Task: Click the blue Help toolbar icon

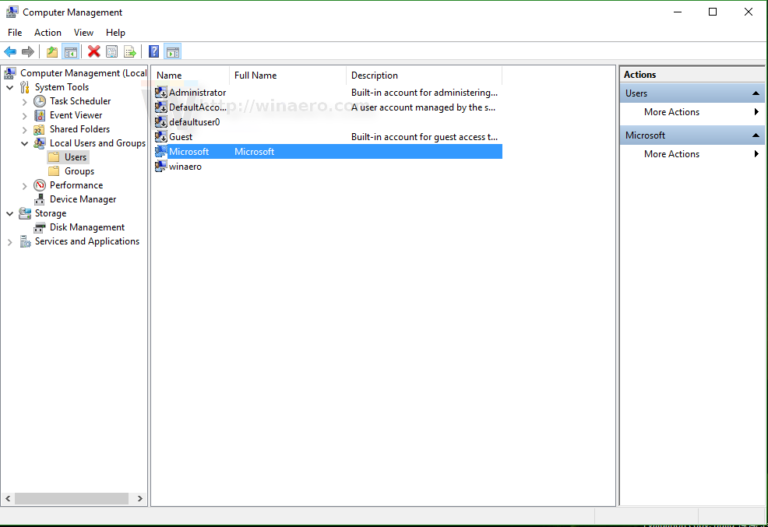Action: coord(154,52)
